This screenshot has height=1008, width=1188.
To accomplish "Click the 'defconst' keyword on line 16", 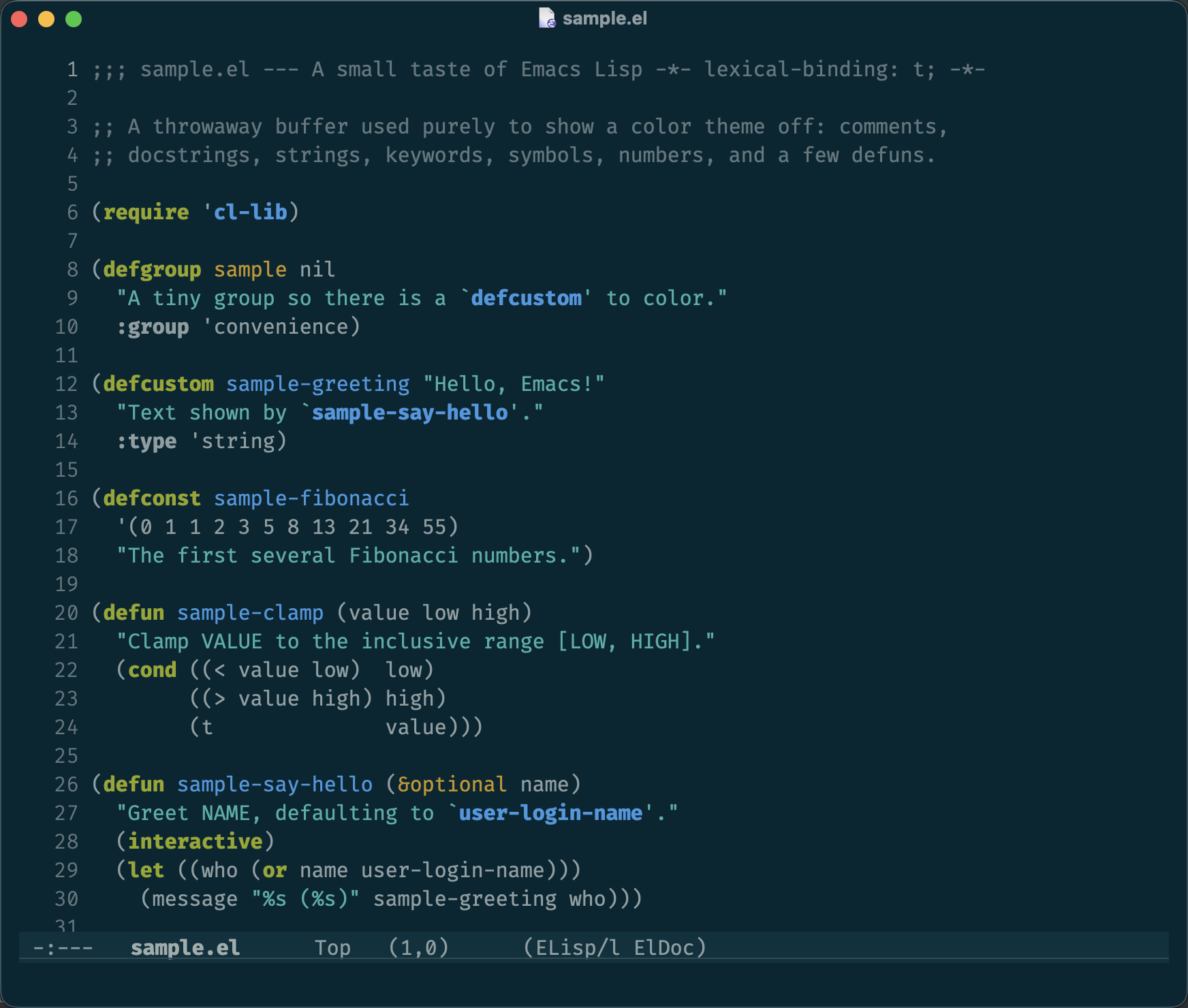I will click(152, 498).
